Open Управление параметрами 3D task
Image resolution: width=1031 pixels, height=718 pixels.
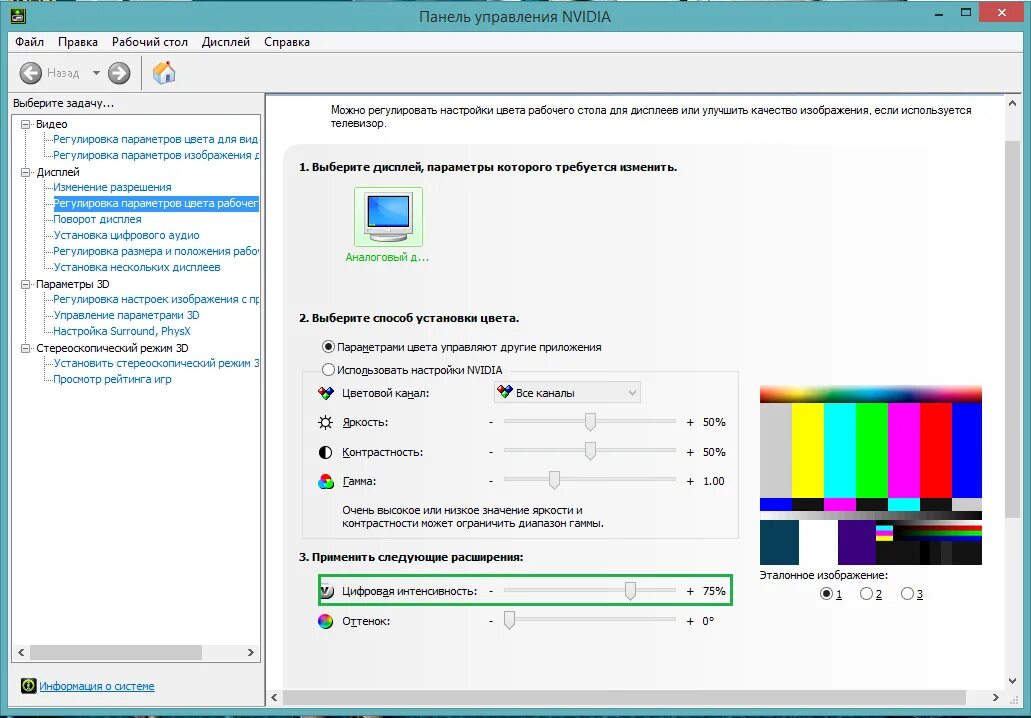126,315
